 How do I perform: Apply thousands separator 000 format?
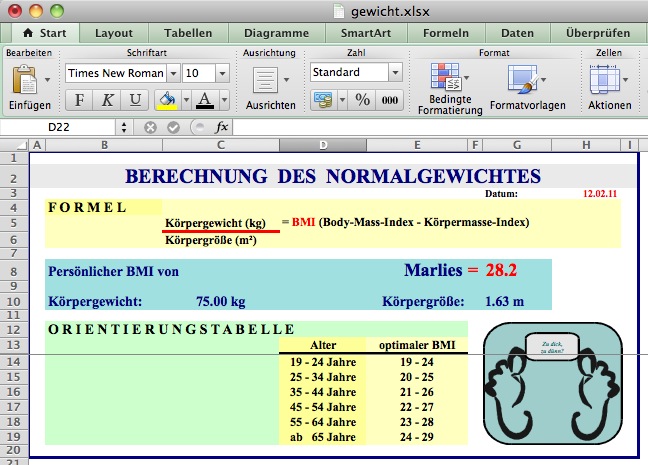(389, 100)
